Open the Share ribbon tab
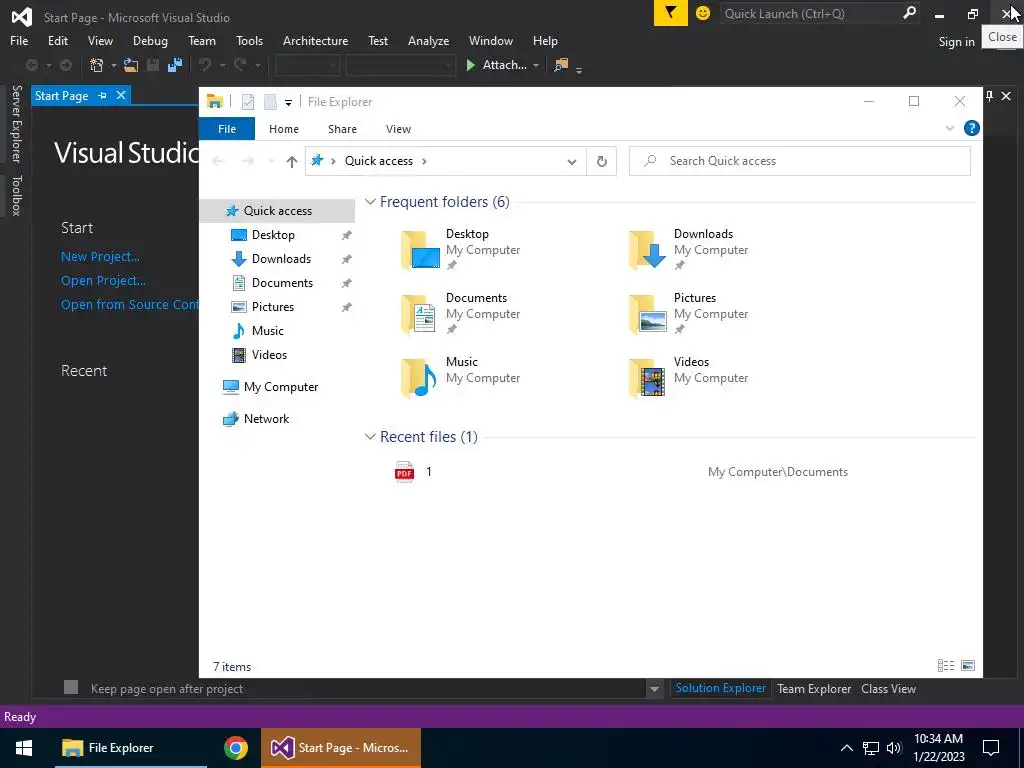The width and height of the screenshot is (1024, 768). pos(342,129)
